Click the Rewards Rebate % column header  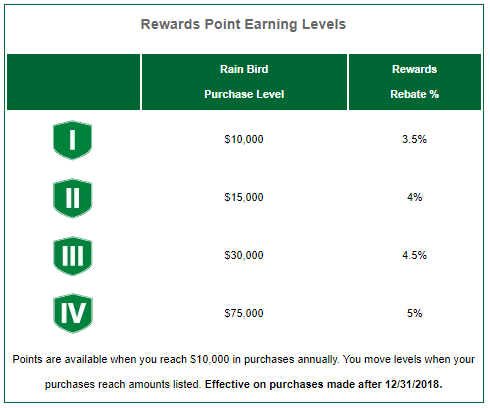(x=415, y=82)
